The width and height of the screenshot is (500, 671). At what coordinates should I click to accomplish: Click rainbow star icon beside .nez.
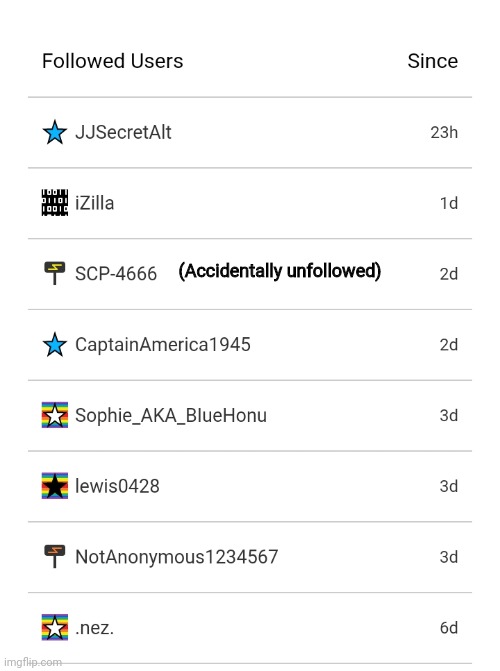55,627
